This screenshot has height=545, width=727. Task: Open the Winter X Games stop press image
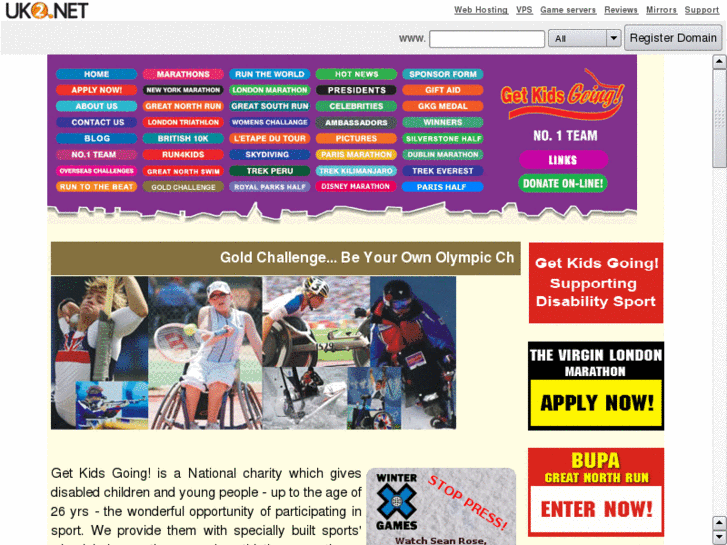pos(441,507)
